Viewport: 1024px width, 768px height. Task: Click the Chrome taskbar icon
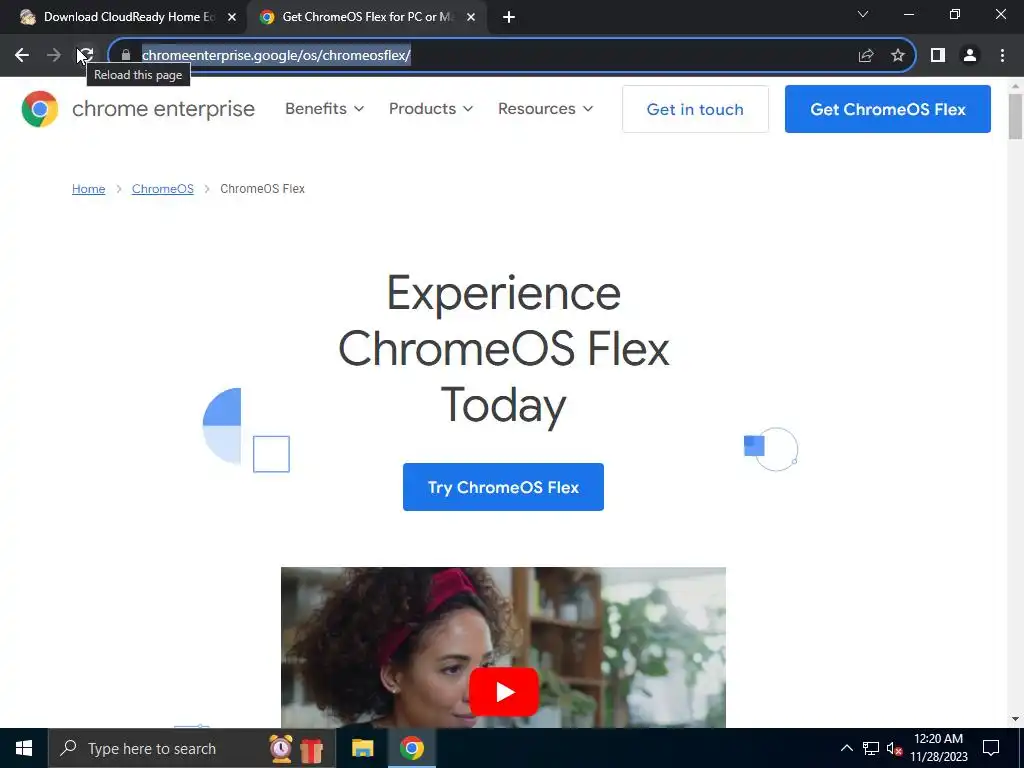(411, 748)
